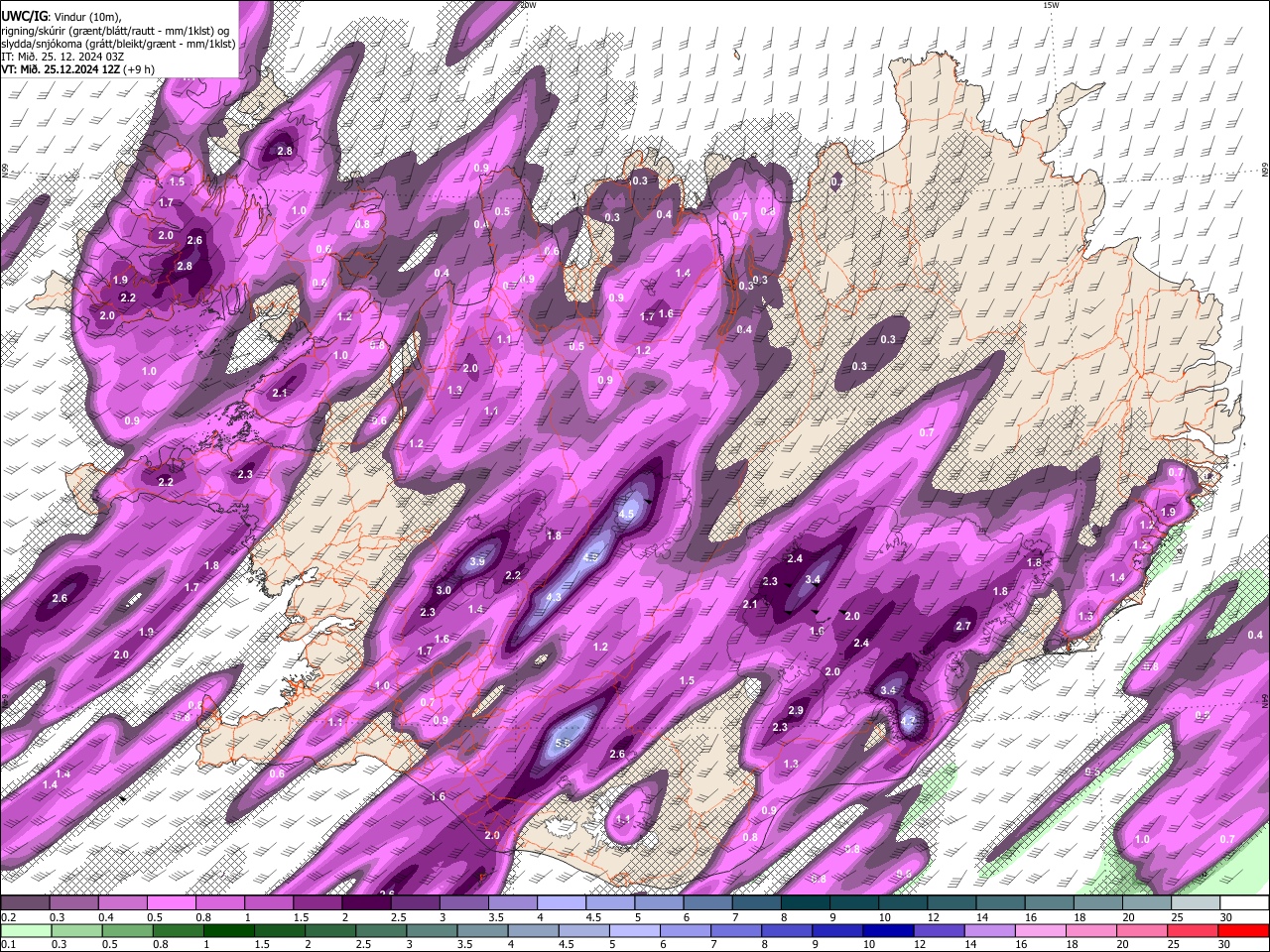Click the '2.7' precipitation value on the map

[962, 626]
